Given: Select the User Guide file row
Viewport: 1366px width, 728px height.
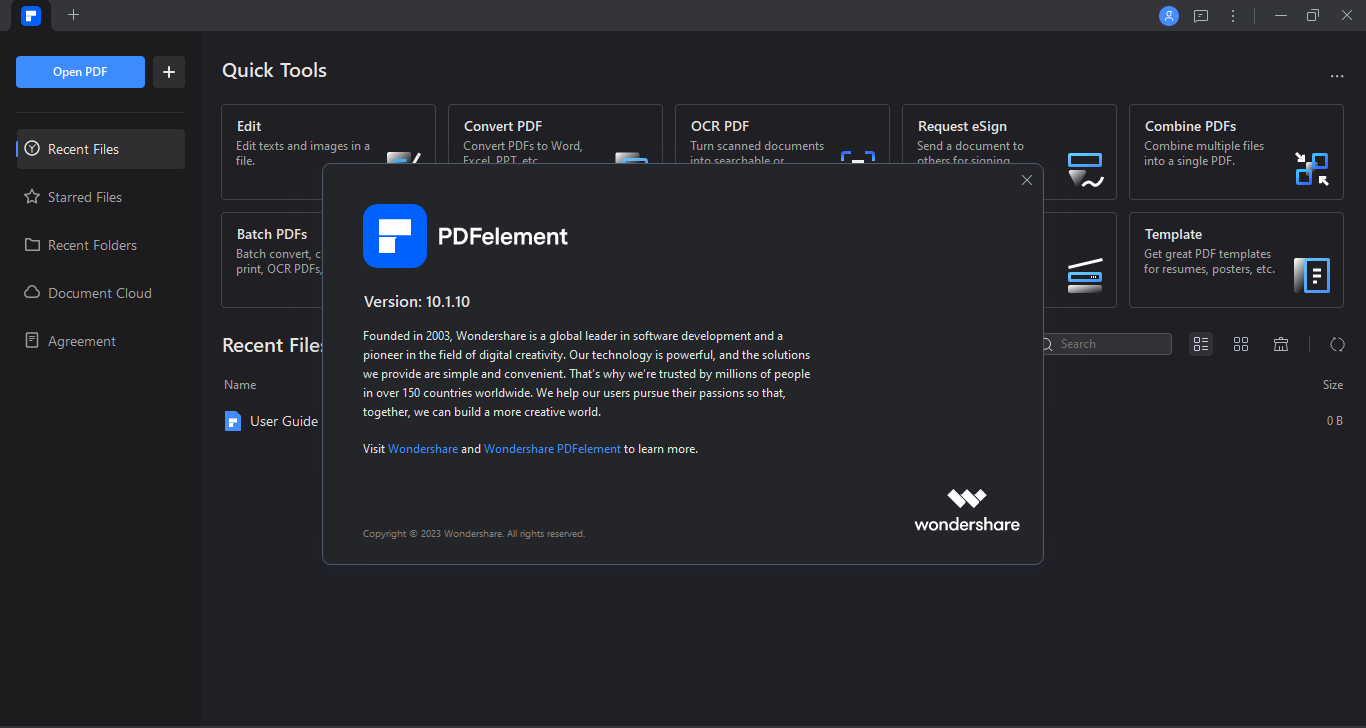Looking at the screenshot, I should pos(783,421).
